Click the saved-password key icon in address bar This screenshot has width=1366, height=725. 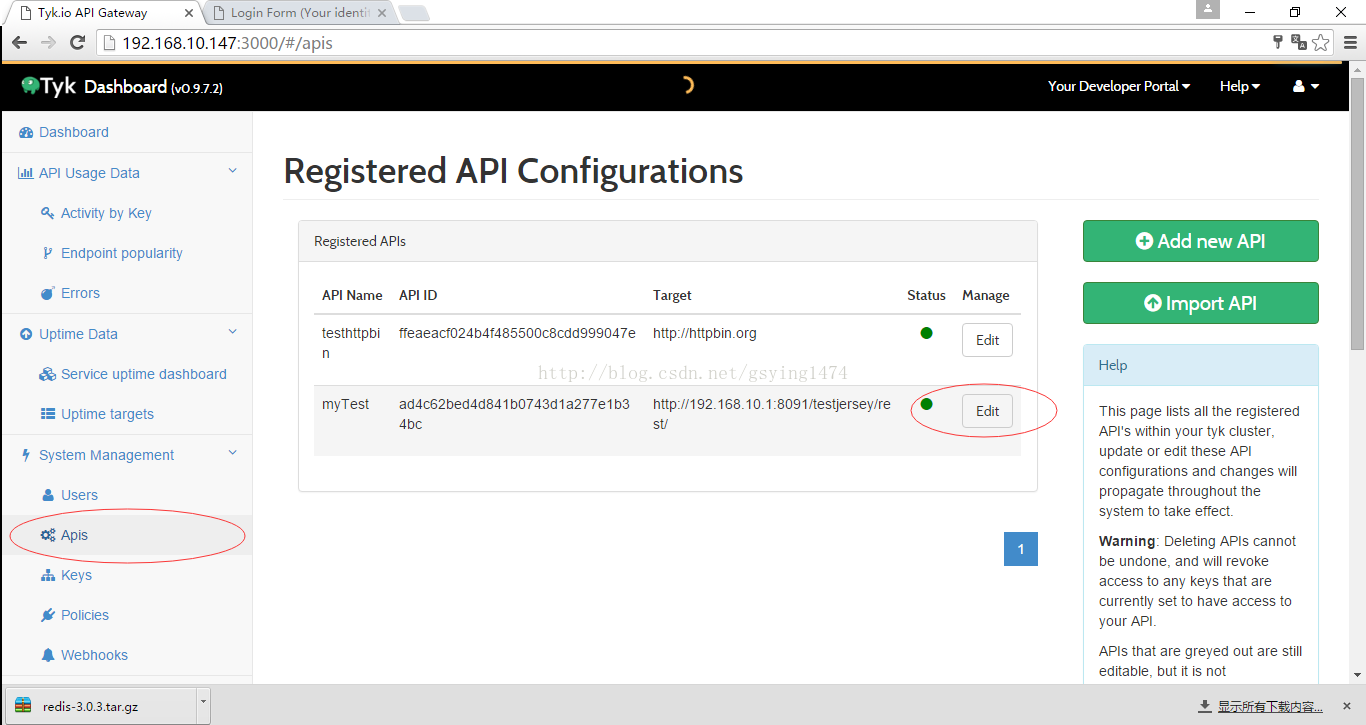1277,42
